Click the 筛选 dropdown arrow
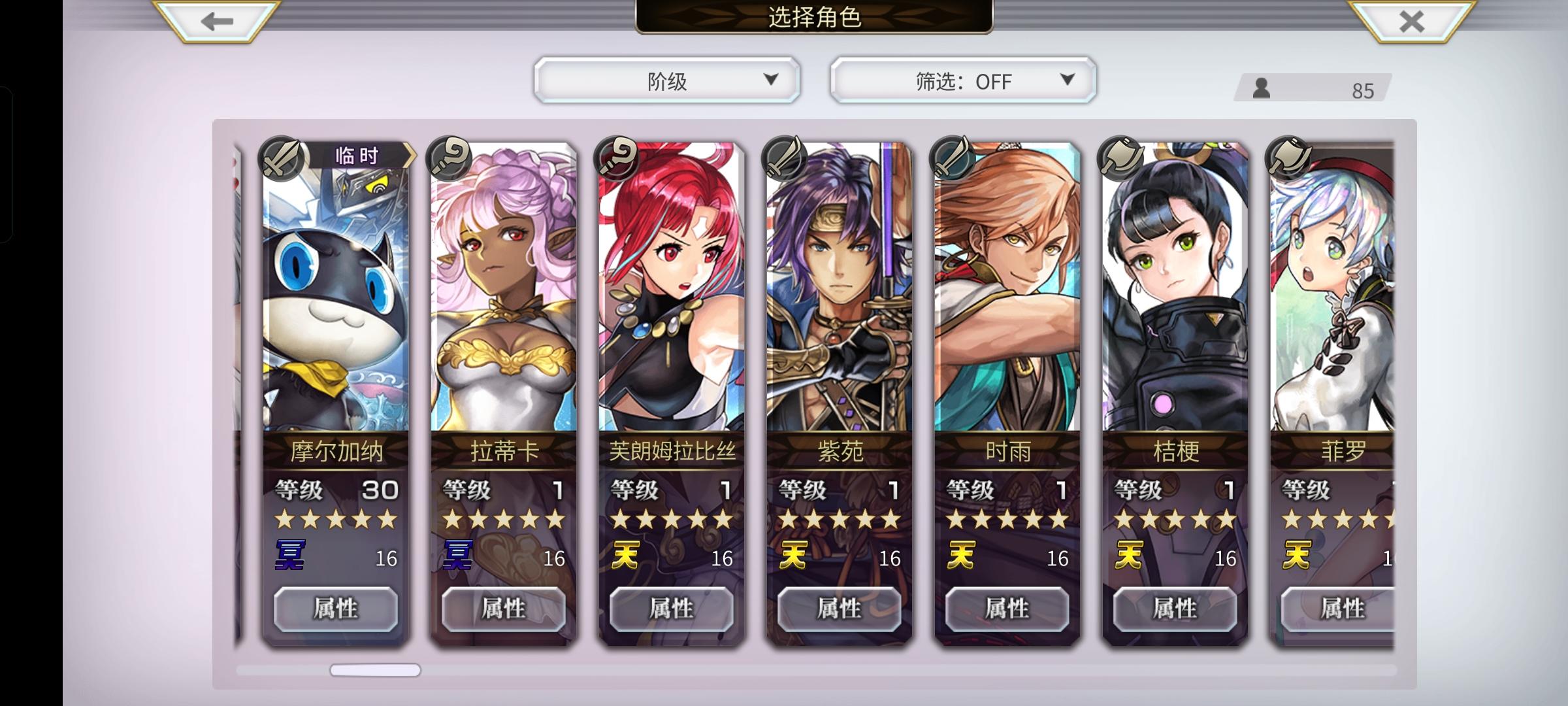The height and width of the screenshot is (706, 1568). pyautogui.click(x=1067, y=80)
